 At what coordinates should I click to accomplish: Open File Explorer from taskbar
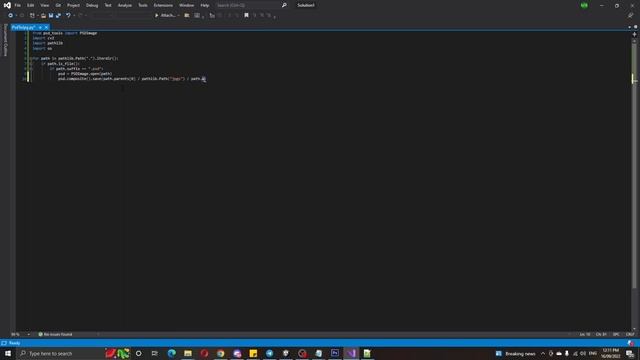[188, 353]
